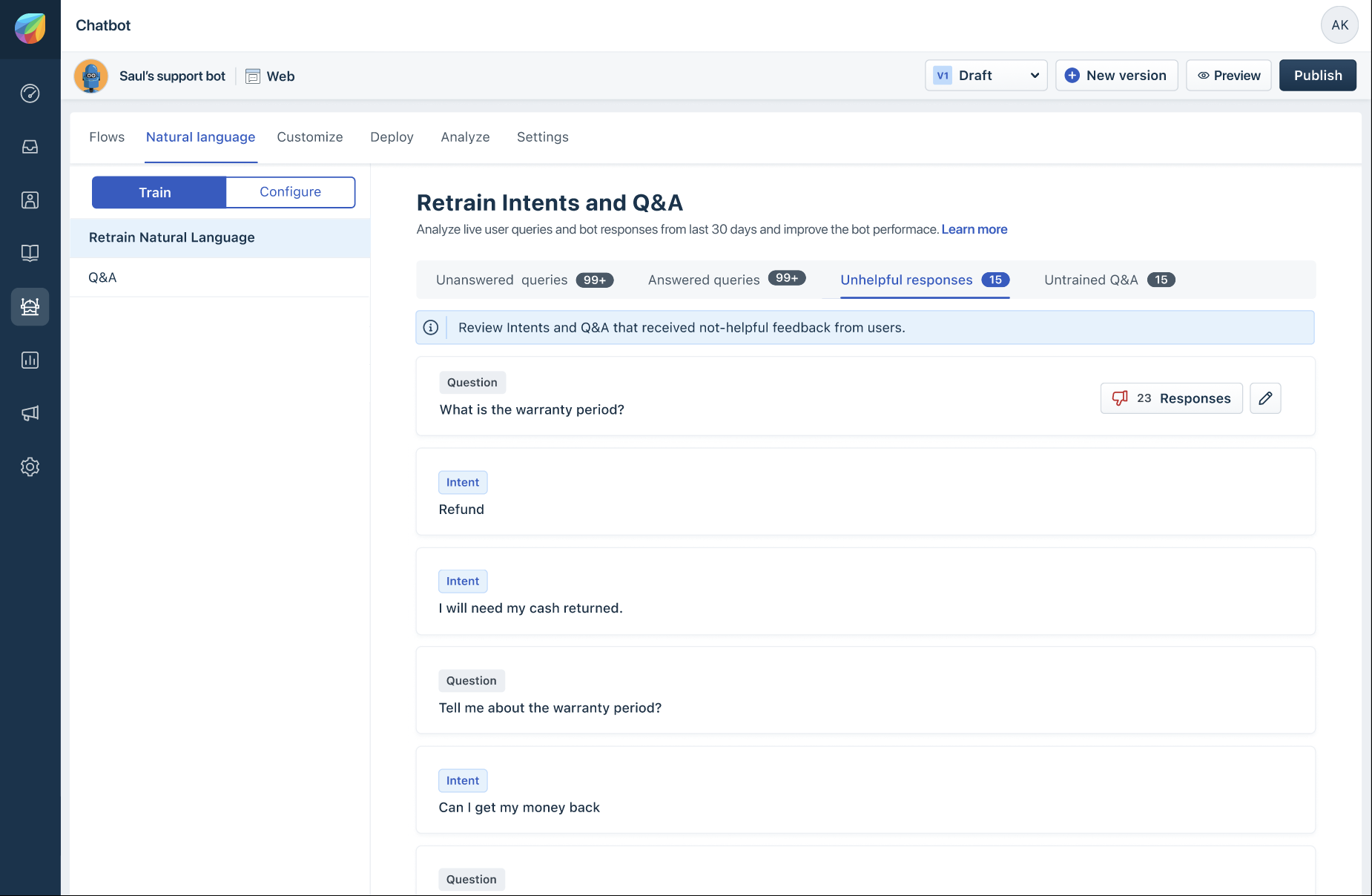The height and width of the screenshot is (896, 1372).
Task: Switch to the Customize tab
Action: (310, 137)
